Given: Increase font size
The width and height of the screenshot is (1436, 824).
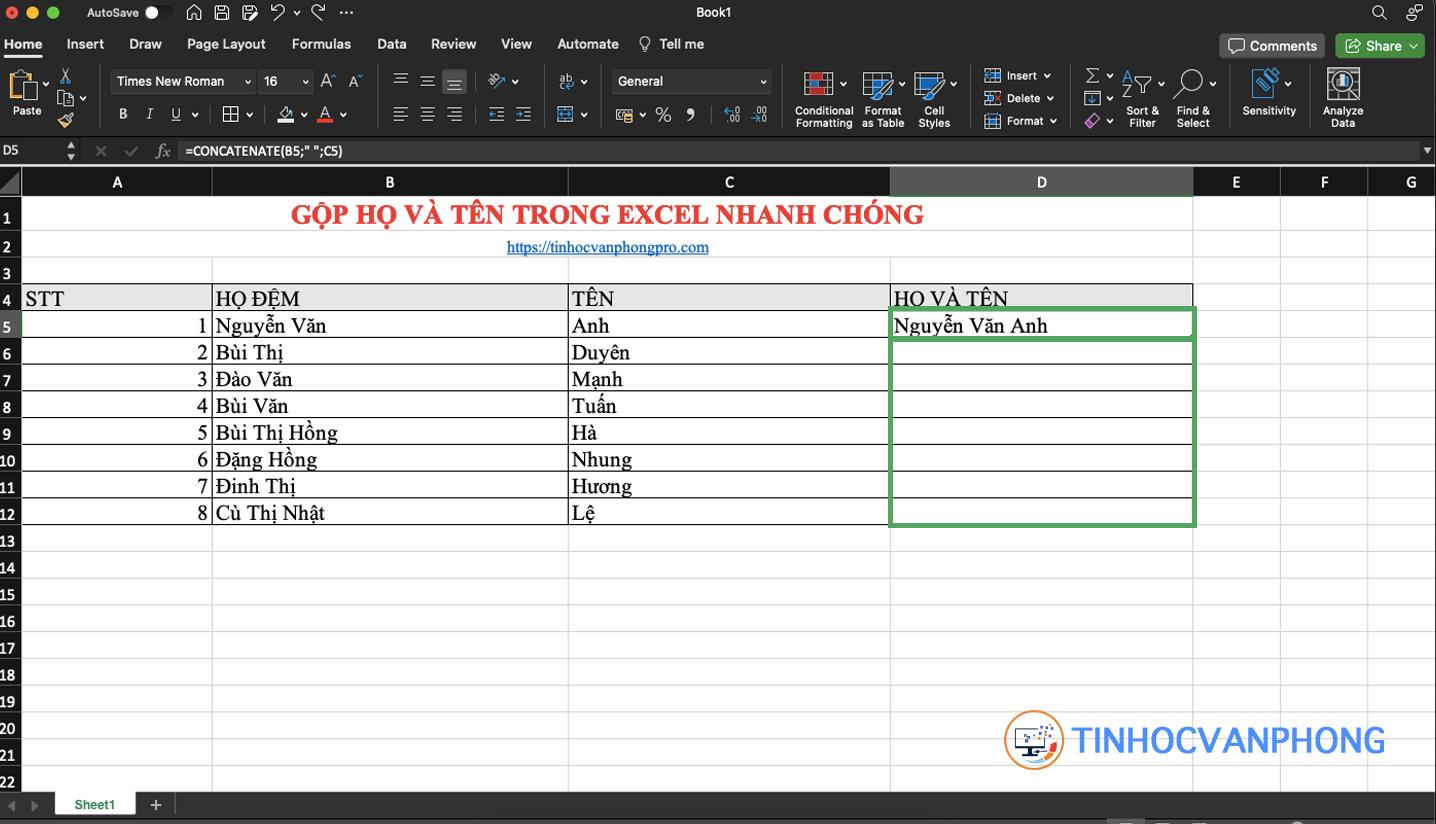Looking at the screenshot, I should 328,81.
